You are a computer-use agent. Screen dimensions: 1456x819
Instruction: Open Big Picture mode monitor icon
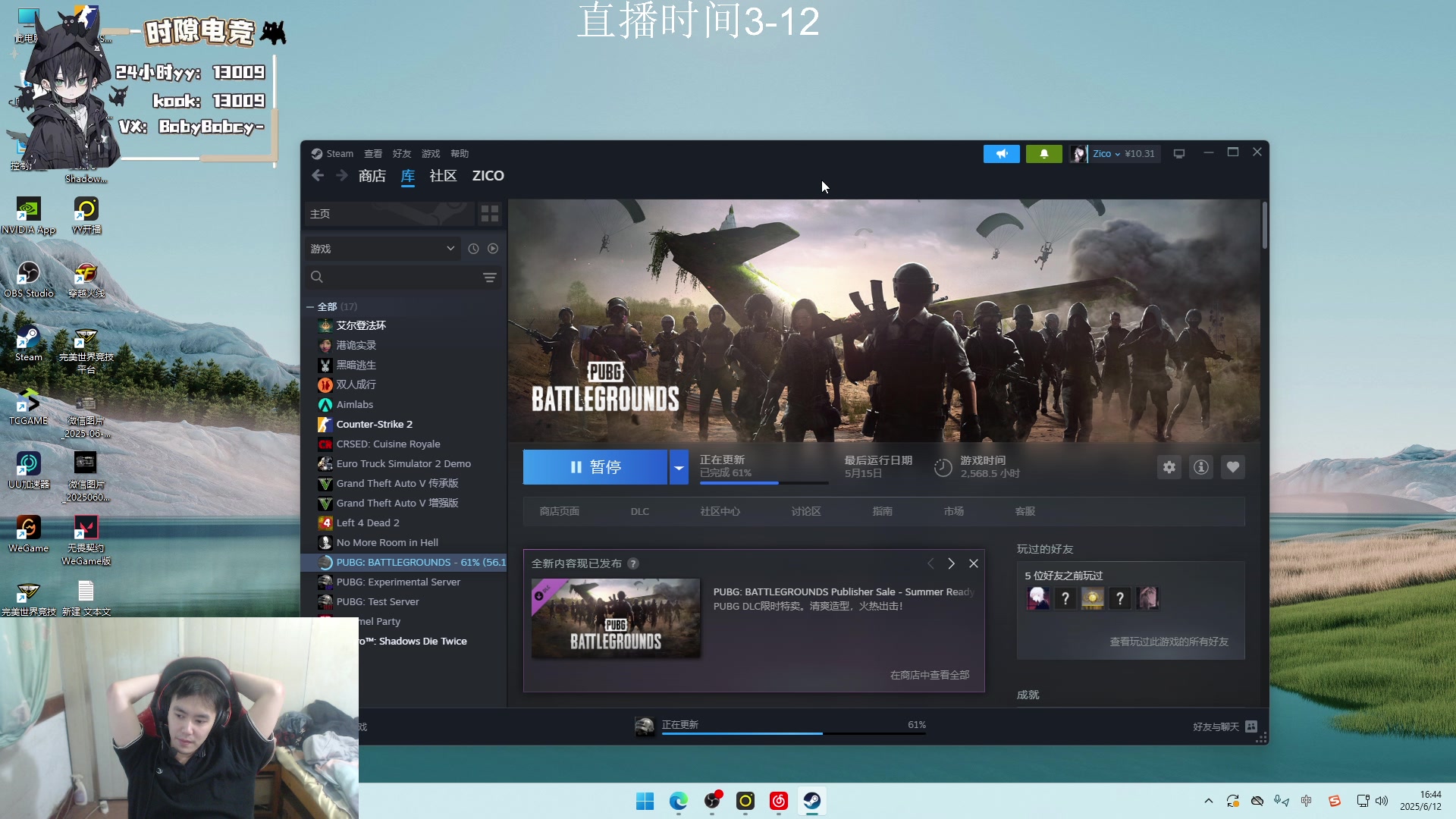point(1179,154)
